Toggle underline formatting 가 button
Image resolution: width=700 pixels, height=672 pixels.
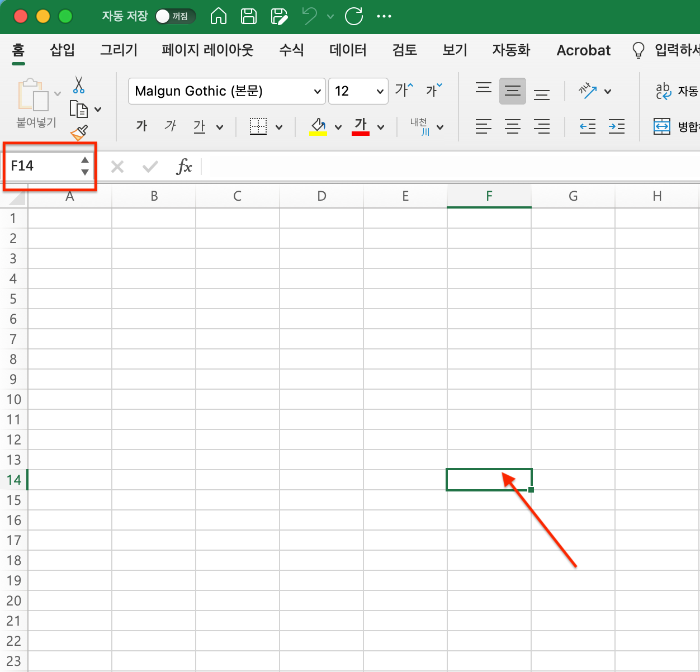(199, 127)
